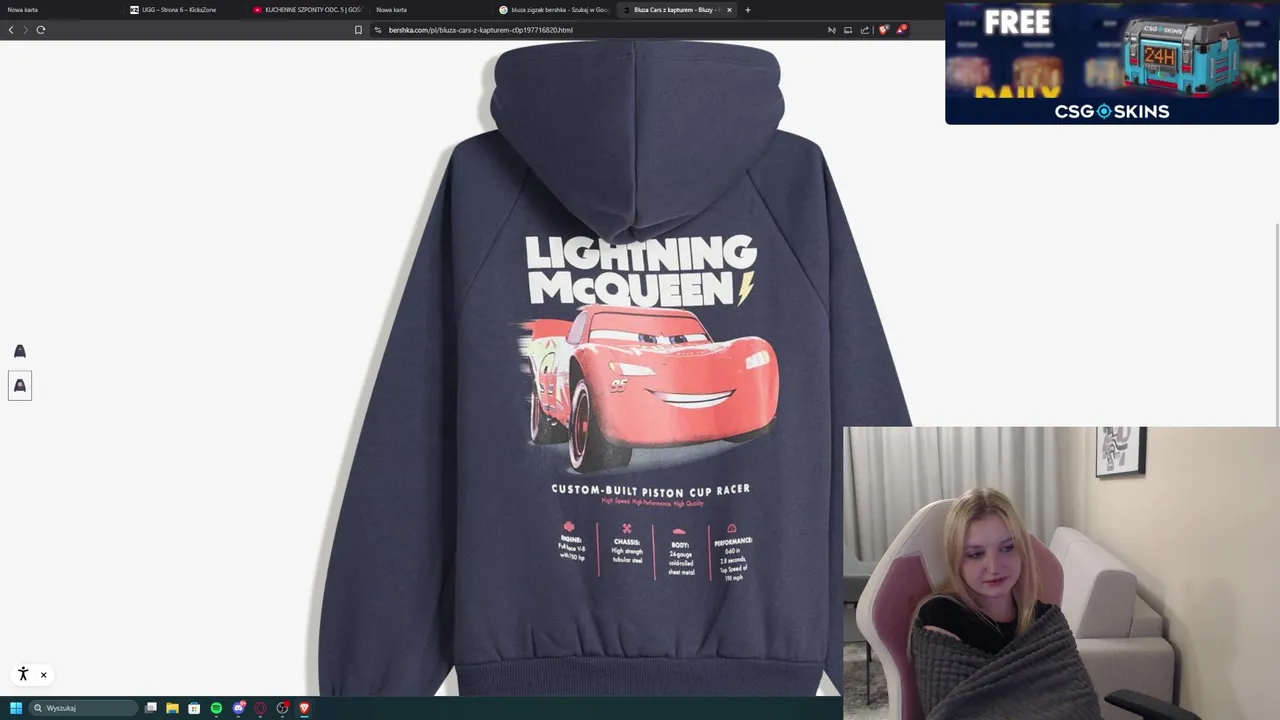The width and height of the screenshot is (1280, 720).
Task: Open File Explorer from the taskbar
Action: pyautogui.click(x=172, y=708)
